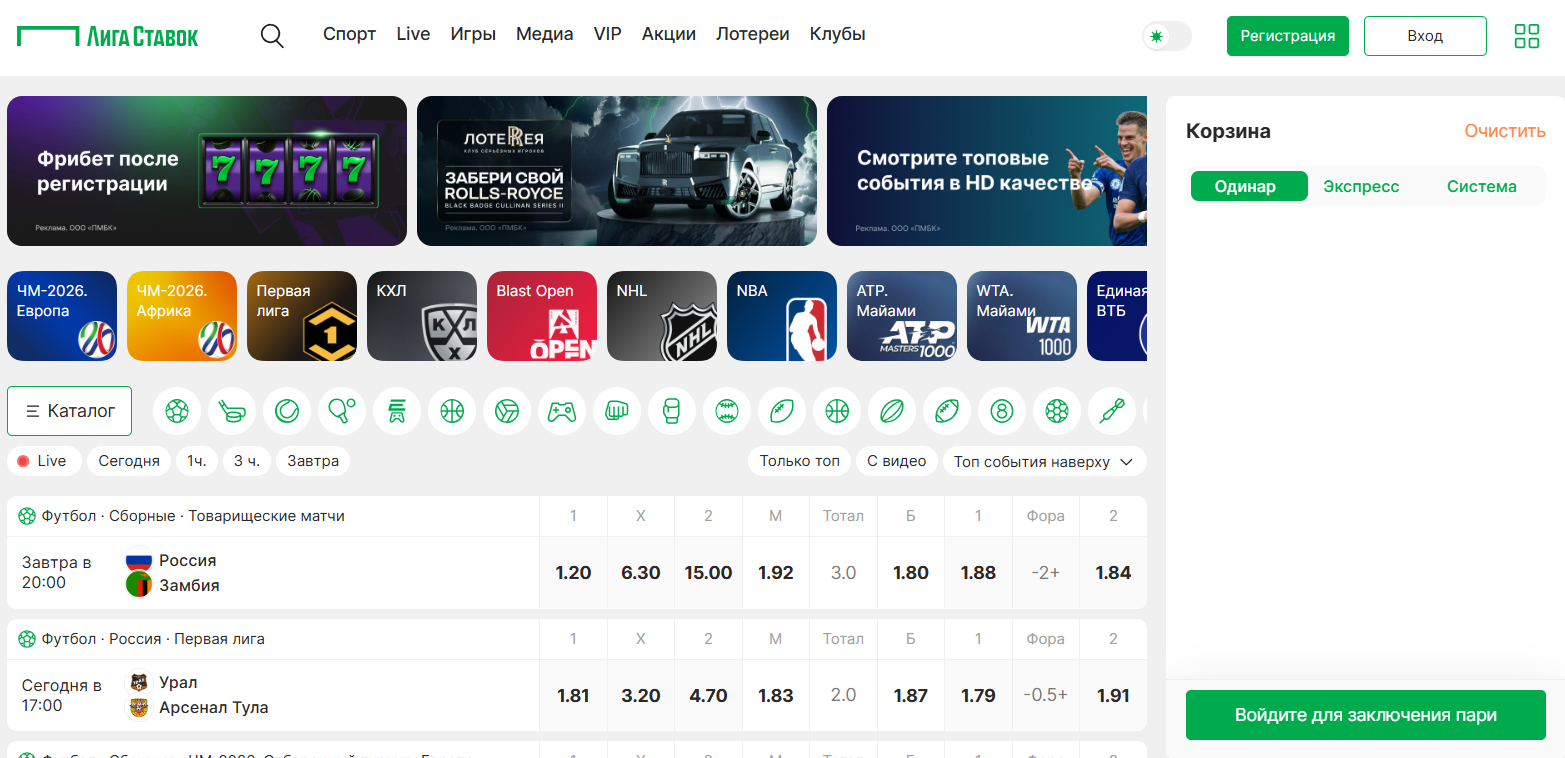Select the volleyball sport icon
1565x758 pixels.
click(x=507, y=411)
